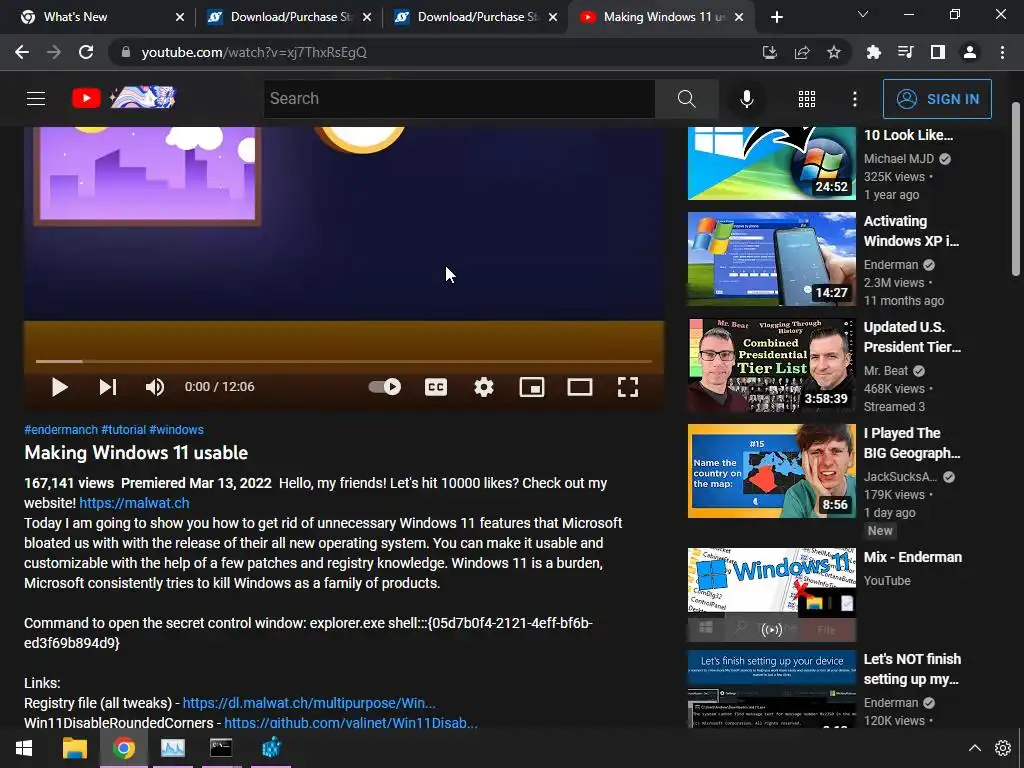Mute the video volume
Image resolution: width=1024 pixels, height=768 pixels.
click(x=155, y=387)
